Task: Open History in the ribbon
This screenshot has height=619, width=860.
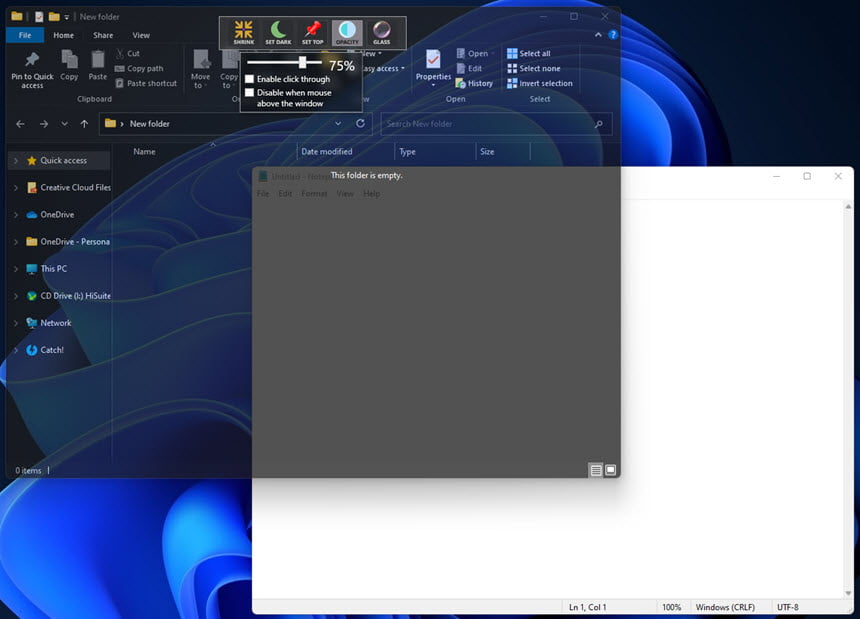Action: click(474, 83)
